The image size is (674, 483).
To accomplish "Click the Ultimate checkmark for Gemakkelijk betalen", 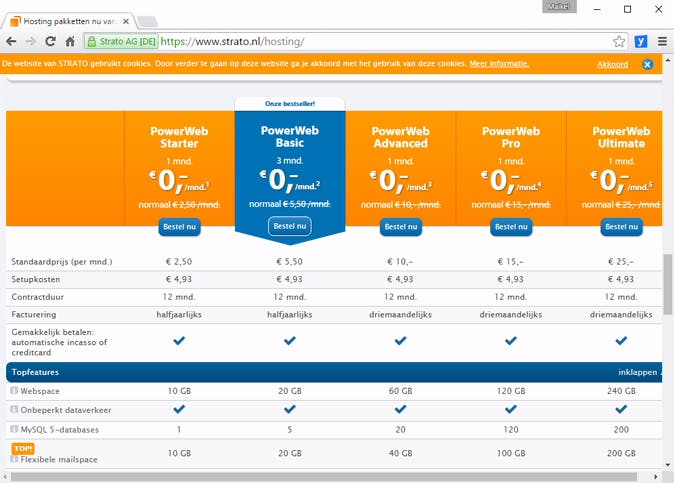I will pos(622,341).
